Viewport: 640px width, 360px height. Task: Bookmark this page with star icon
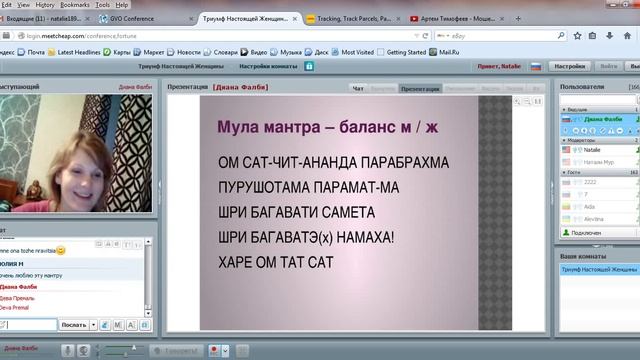577,36
